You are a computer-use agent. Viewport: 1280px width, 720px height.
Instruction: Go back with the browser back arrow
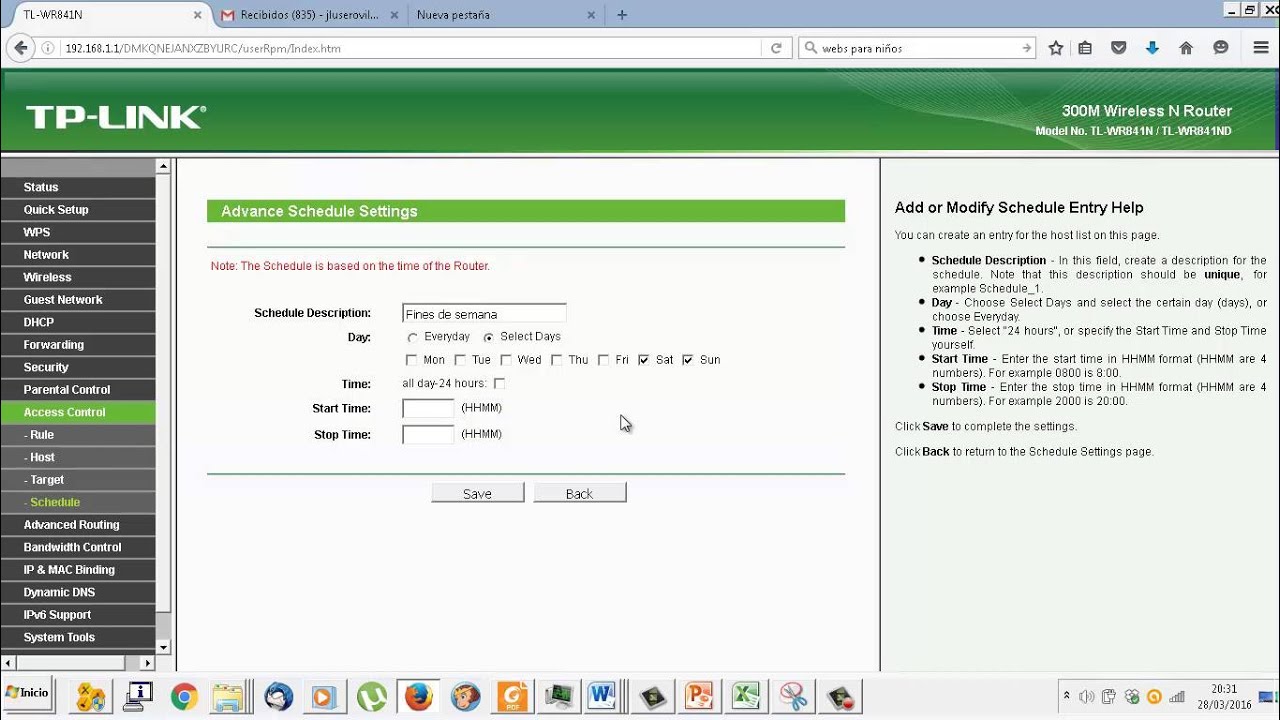[x=21, y=48]
